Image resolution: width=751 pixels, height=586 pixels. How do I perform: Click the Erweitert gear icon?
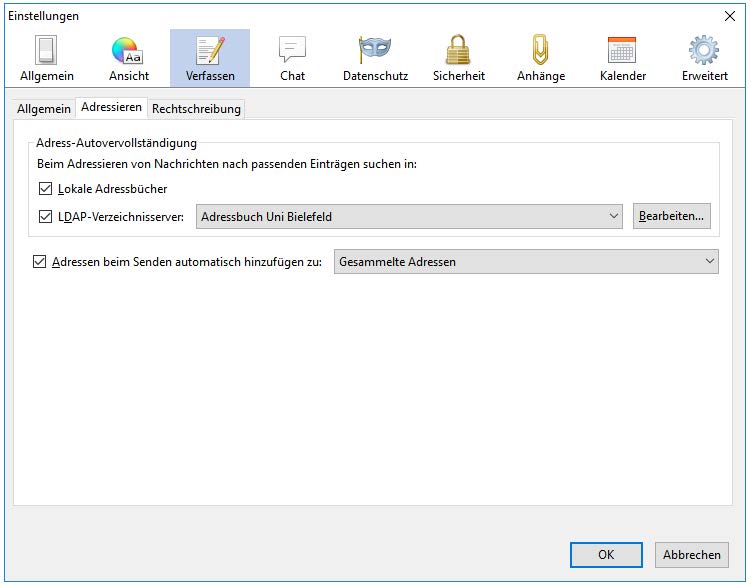(x=704, y=50)
